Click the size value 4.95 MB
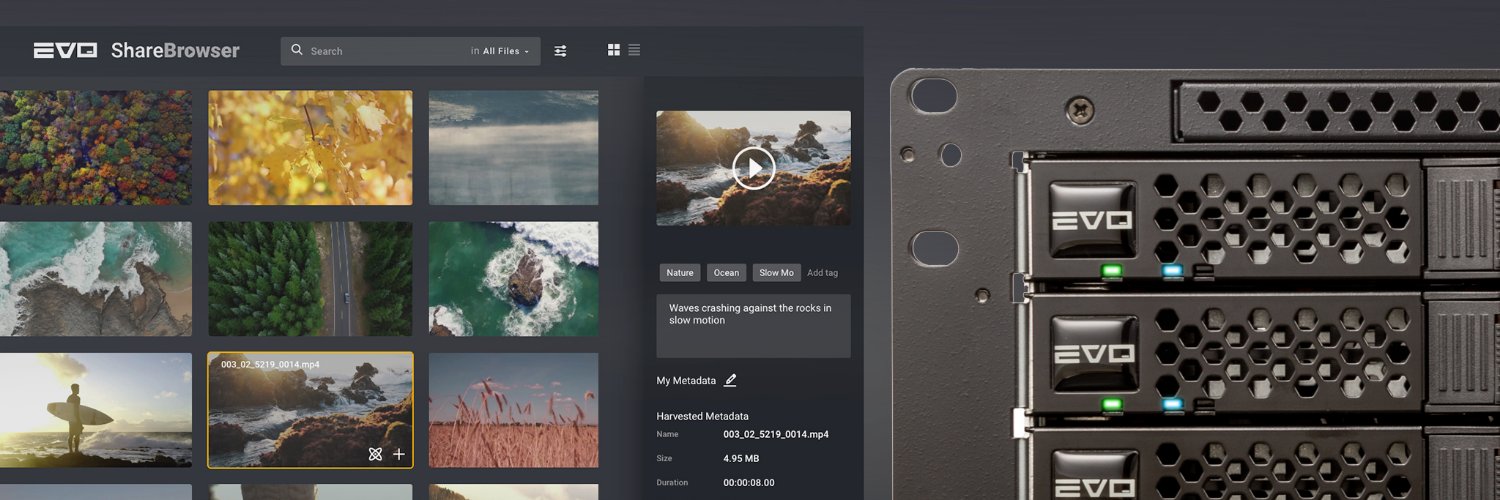Screen dimensions: 1500x500 (743, 459)
